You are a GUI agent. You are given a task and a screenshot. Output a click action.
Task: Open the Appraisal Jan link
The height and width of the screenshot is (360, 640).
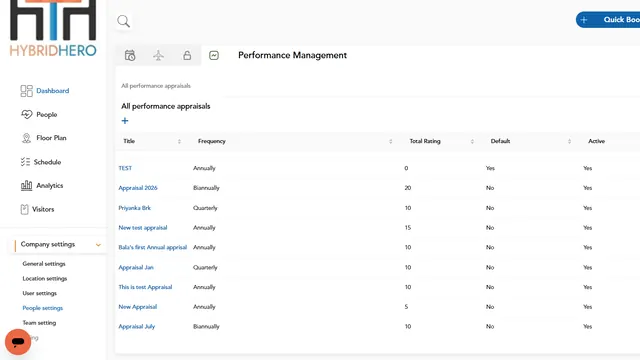(136, 267)
